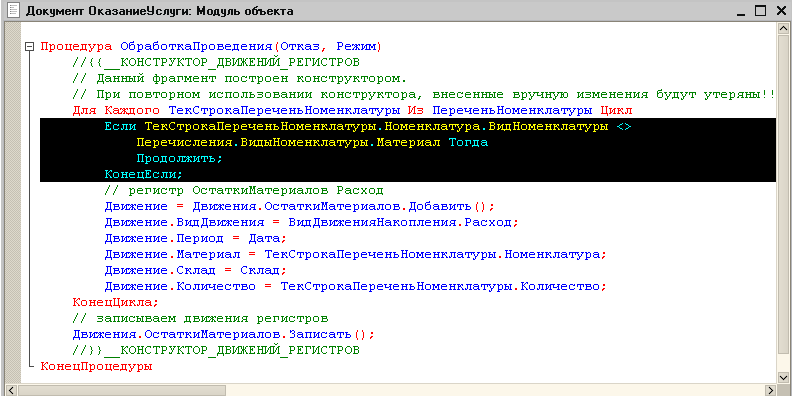Click the highlighted 'Продолжить;' statement
The width and height of the screenshot is (792, 396).
coord(180,159)
